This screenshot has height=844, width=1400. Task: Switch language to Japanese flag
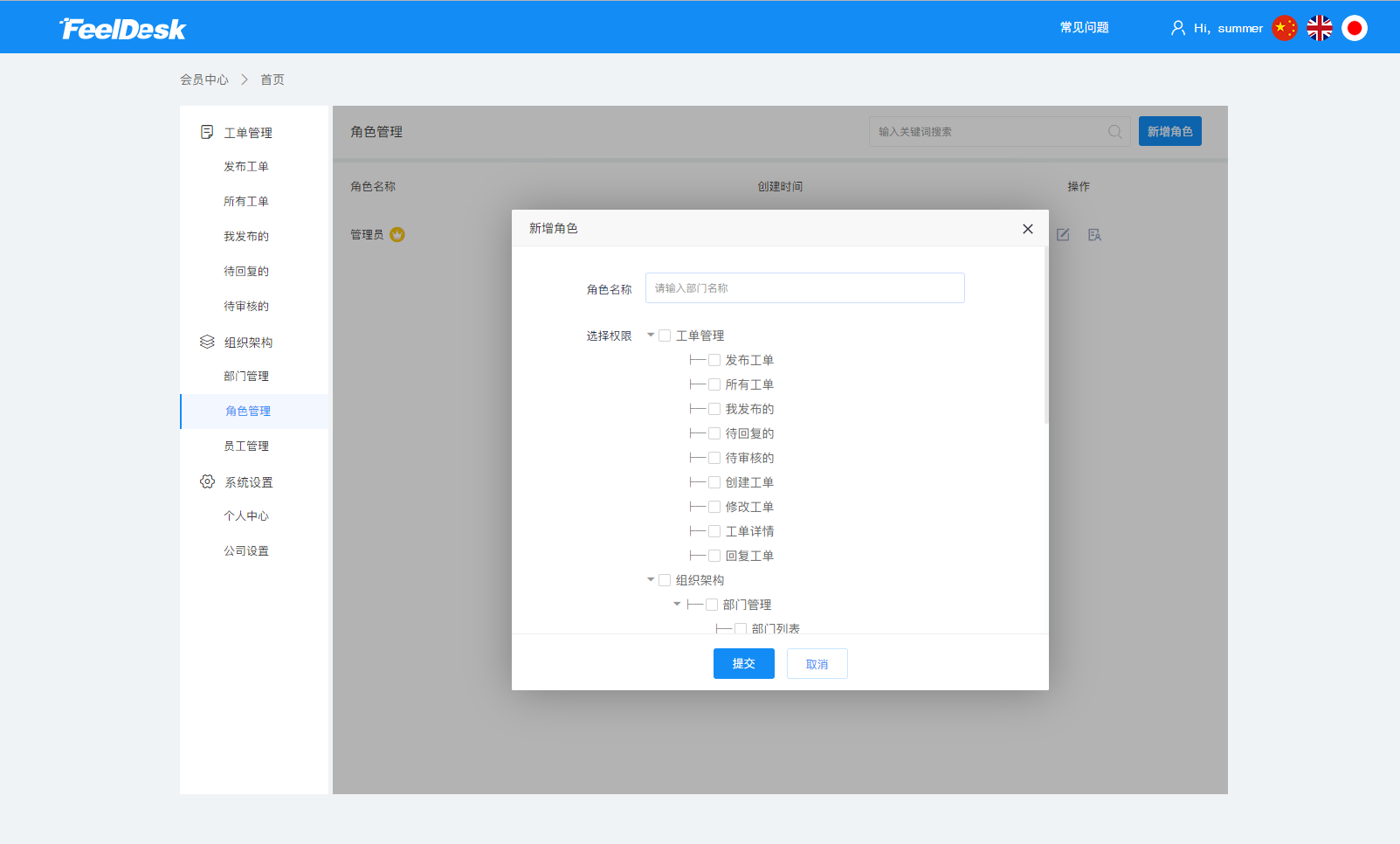1355,28
